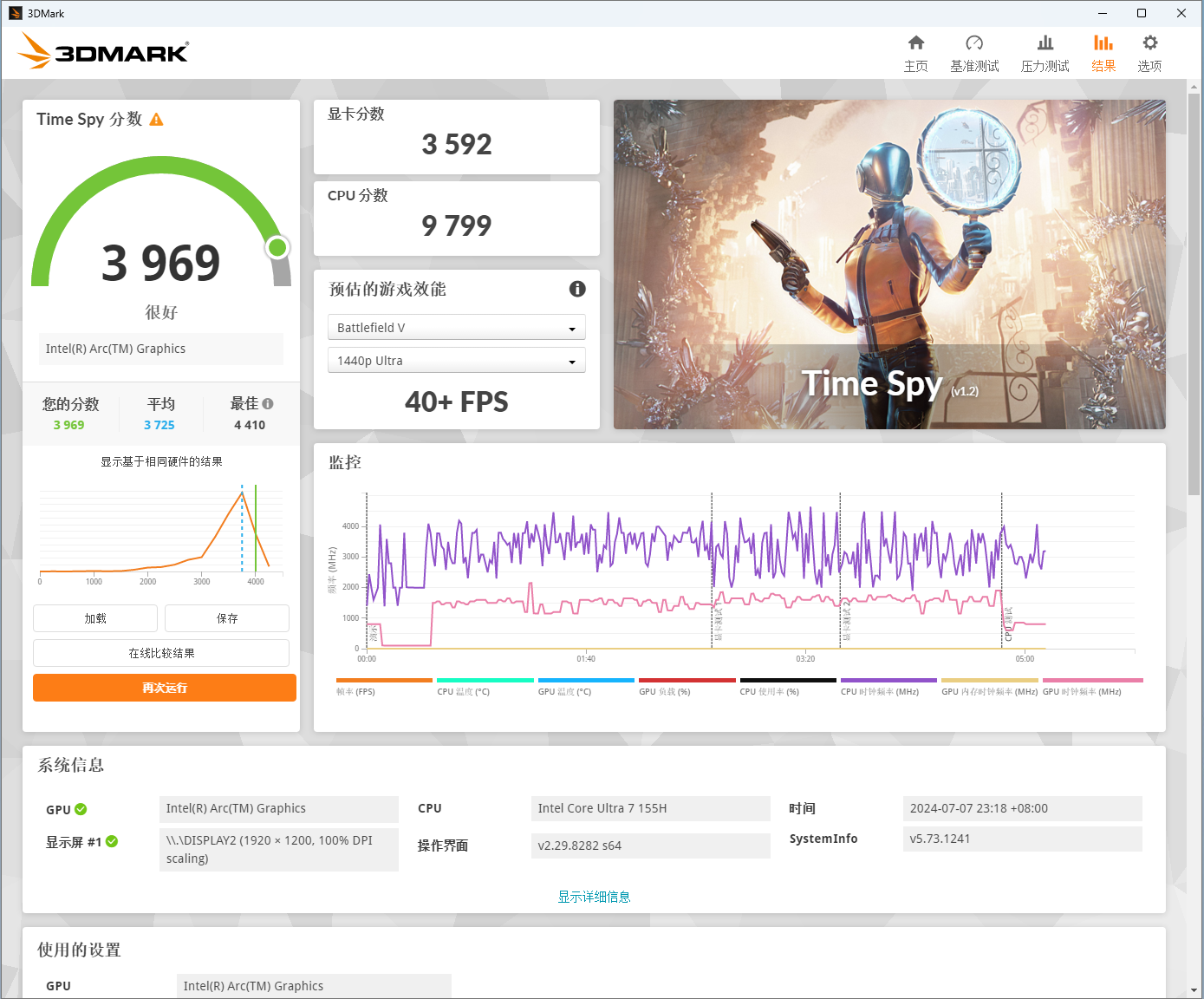Image resolution: width=1204 pixels, height=999 pixels.
Task: Click the info icon next to 最佳
Action: point(268,403)
